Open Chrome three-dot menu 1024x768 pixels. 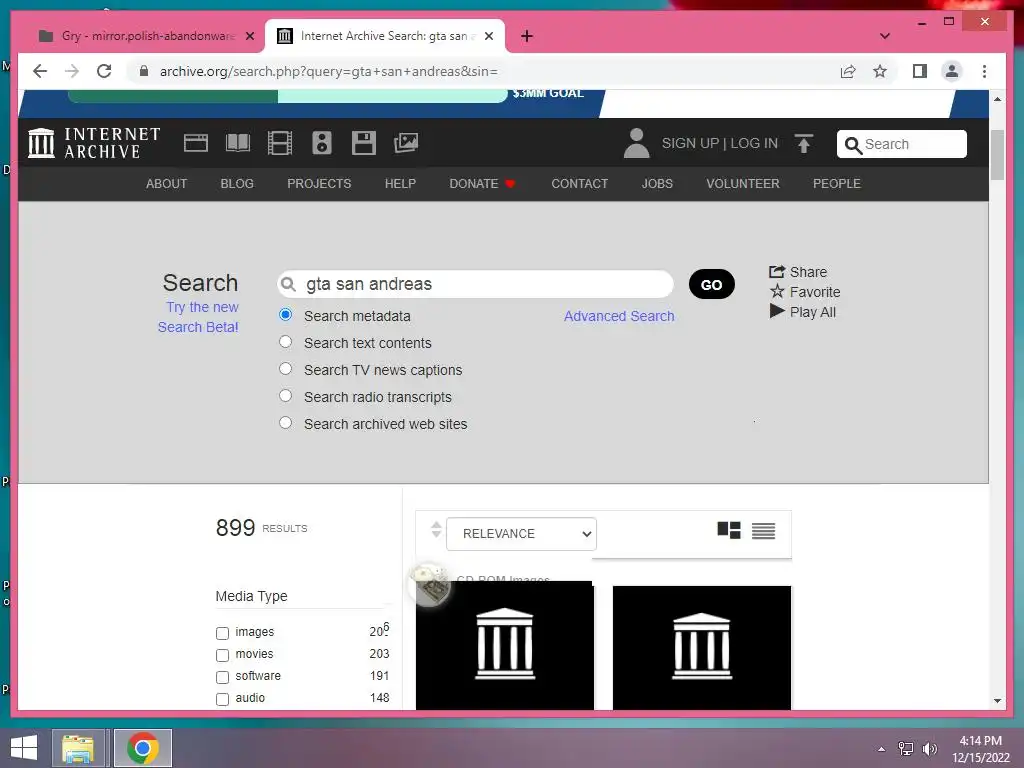click(984, 71)
